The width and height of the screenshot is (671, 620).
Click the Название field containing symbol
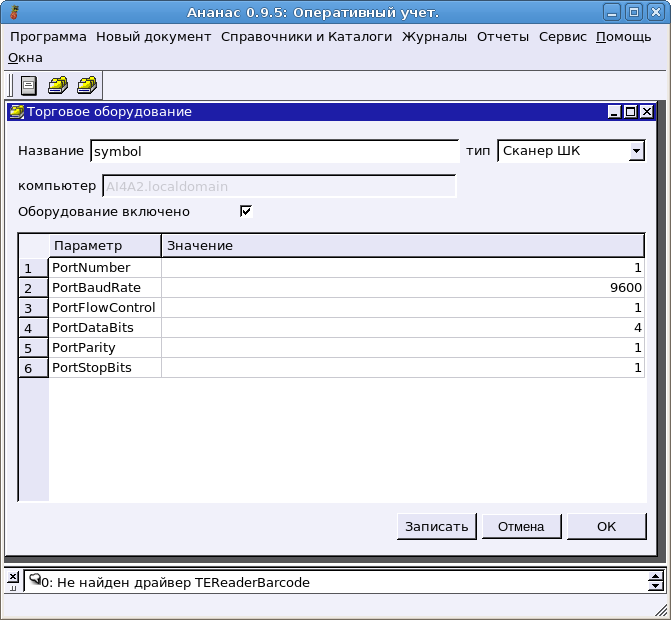[274, 151]
